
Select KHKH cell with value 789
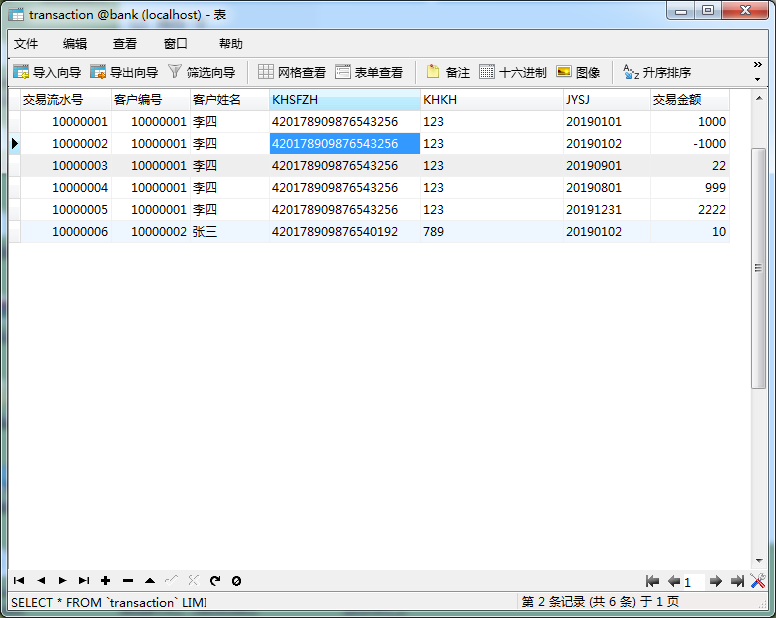[492, 232]
